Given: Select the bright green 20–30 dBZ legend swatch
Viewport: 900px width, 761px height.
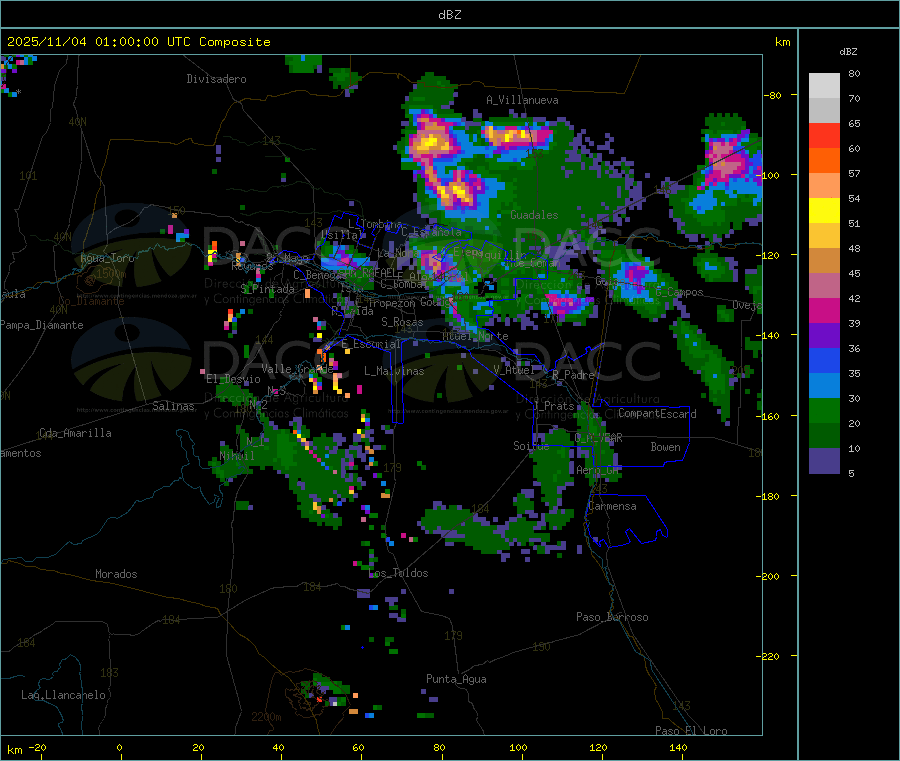Looking at the screenshot, I should 824,410.
